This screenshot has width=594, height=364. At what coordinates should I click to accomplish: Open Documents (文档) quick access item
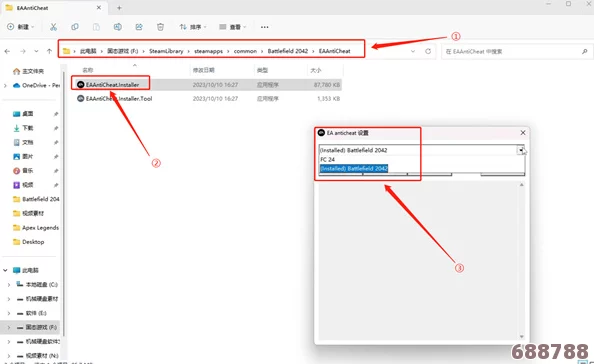[x=23, y=142]
